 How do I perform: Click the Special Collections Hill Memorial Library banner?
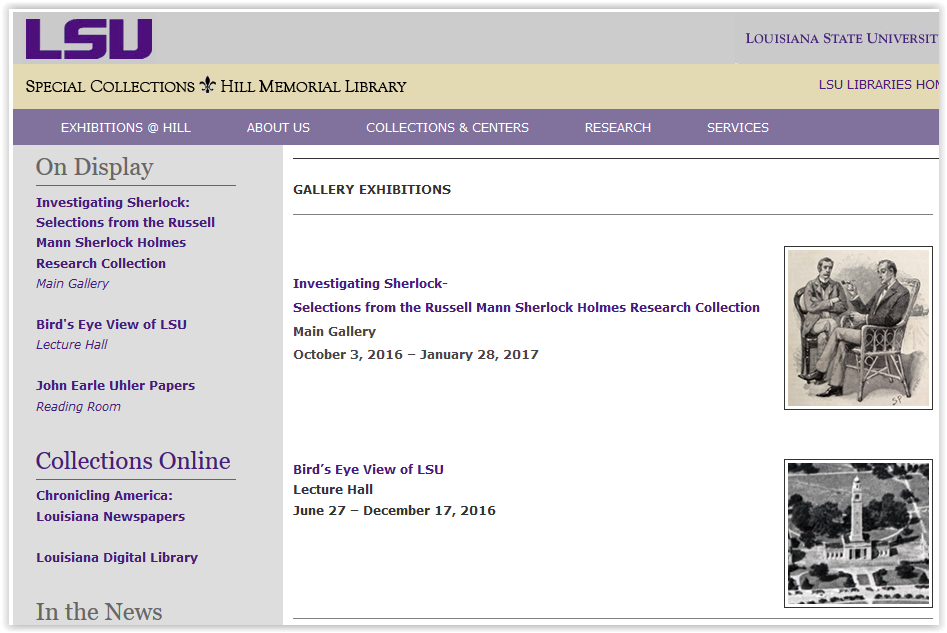(x=216, y=87)
